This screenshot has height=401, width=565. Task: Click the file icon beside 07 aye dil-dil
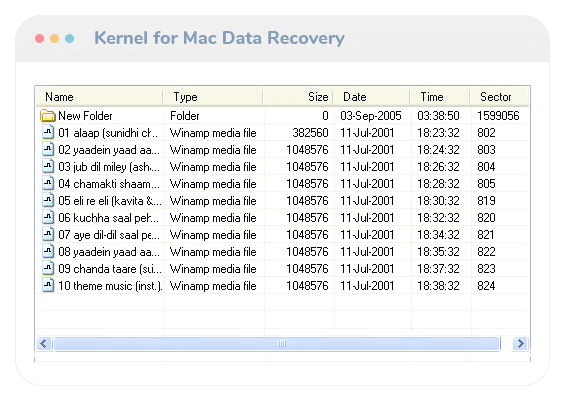48,234
